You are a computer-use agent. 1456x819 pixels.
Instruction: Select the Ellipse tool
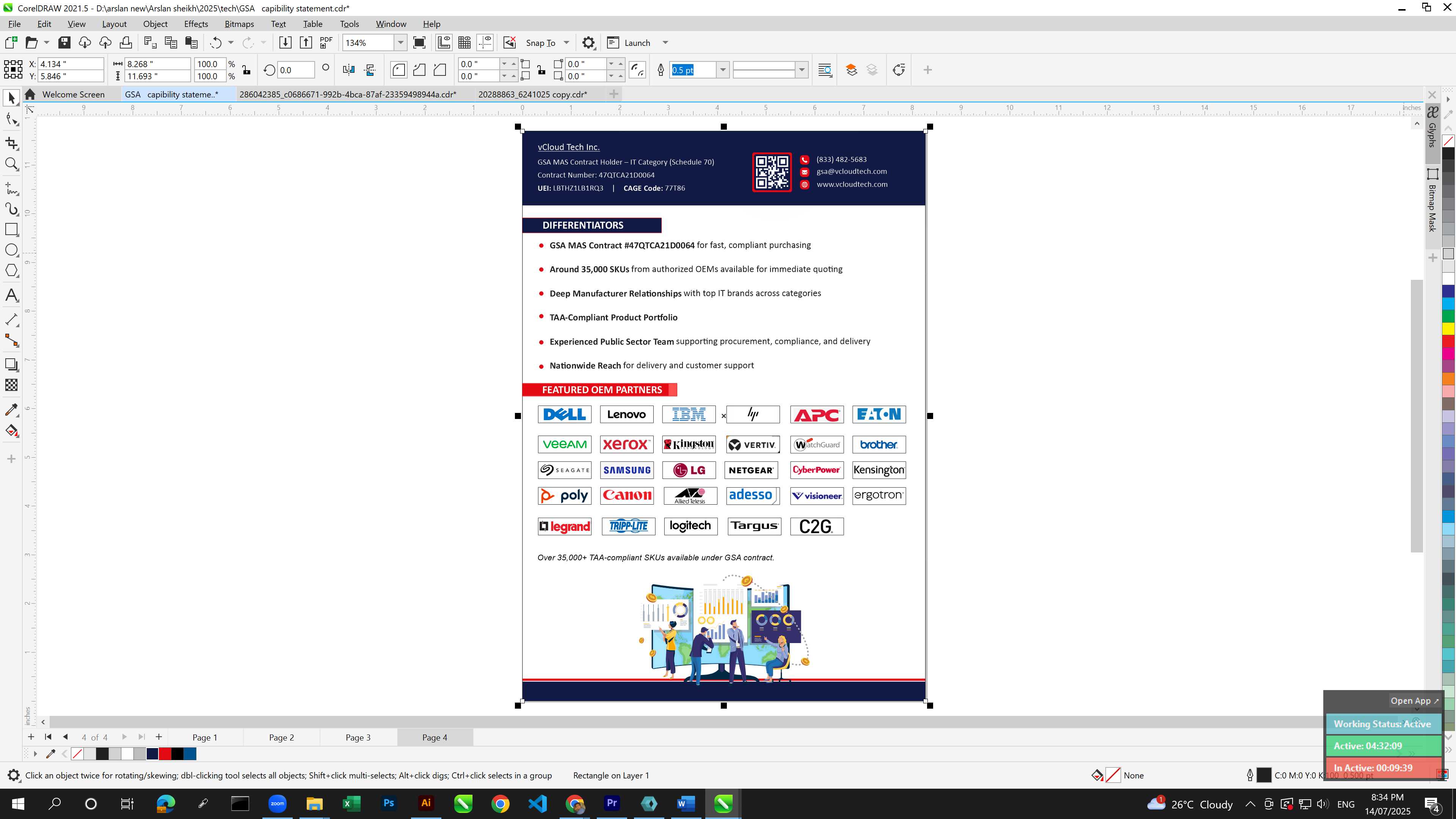[x=11, y=250]
